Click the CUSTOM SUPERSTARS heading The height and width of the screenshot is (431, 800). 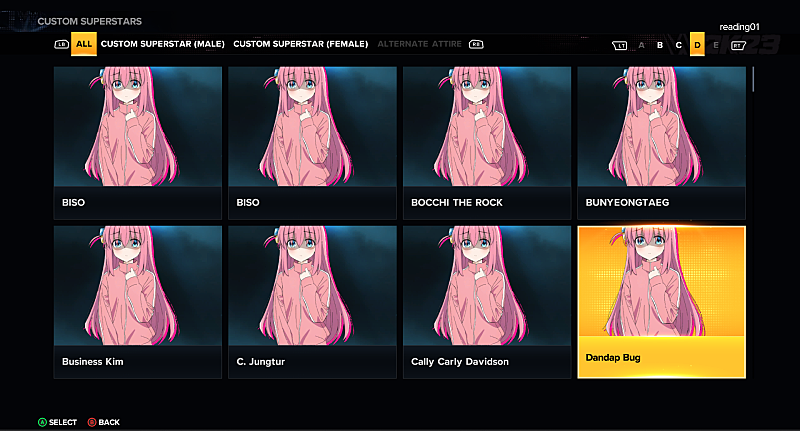(89, 21)
